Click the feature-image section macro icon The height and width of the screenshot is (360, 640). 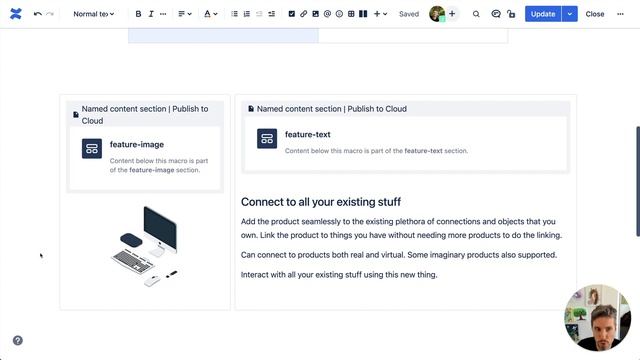pyautogui.click(x=92, y=149)
